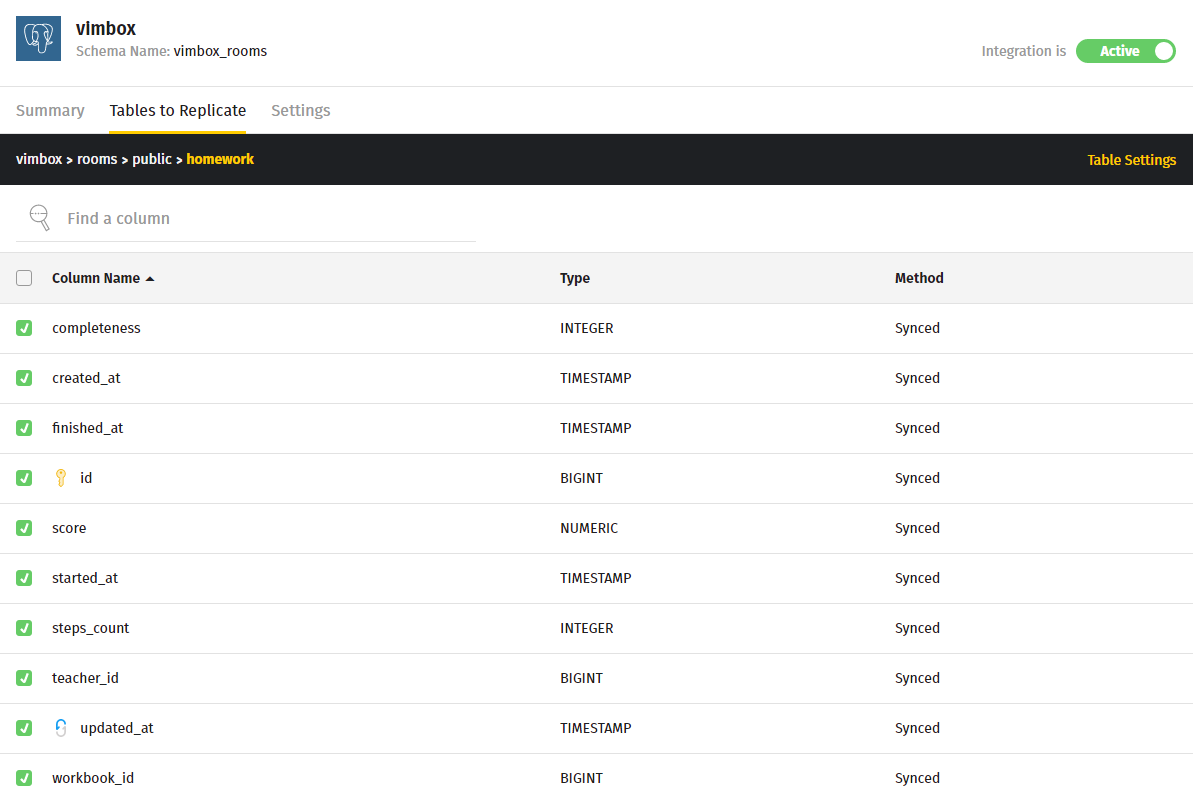The width and height of the screenshot is (1193, 803).
Task: Click the Method column header
Action: coord(919,278)
